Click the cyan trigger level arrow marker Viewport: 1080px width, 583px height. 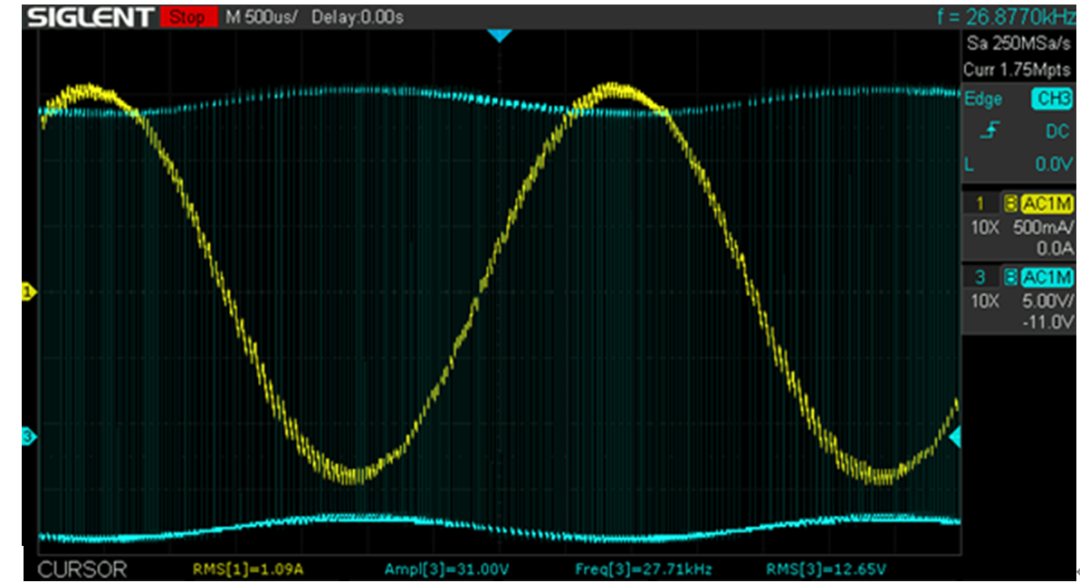(955, 437)
